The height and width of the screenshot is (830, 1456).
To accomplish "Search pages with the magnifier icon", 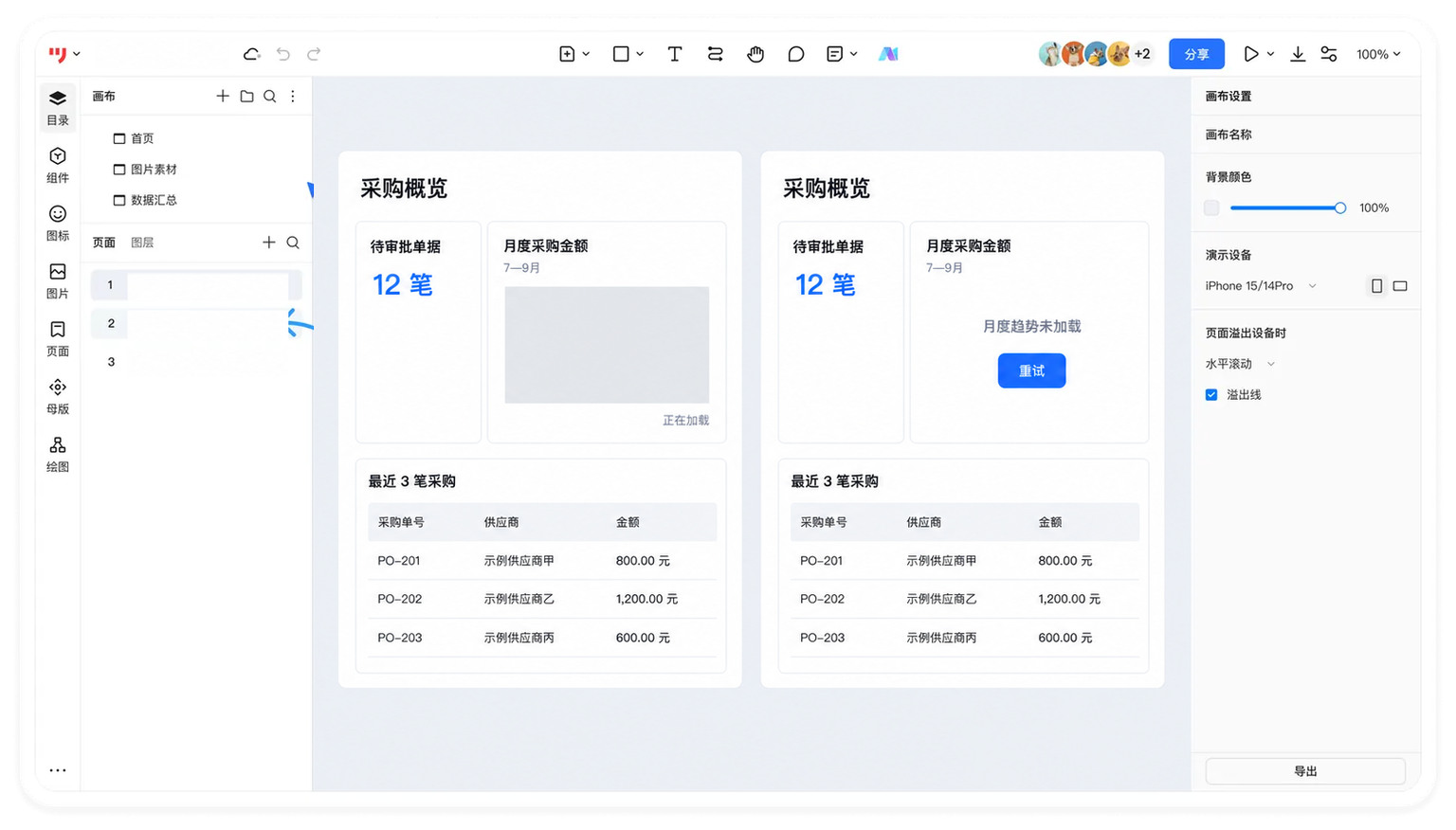I will (x=293, y=243).
